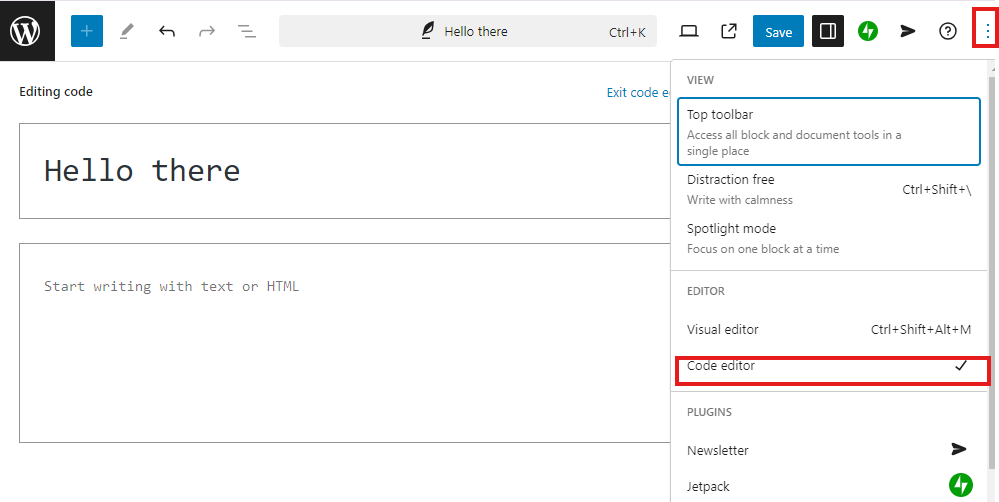The image size is (999, 502).
Task: Open the block inserter plus button
Action: tap(87, 31)
